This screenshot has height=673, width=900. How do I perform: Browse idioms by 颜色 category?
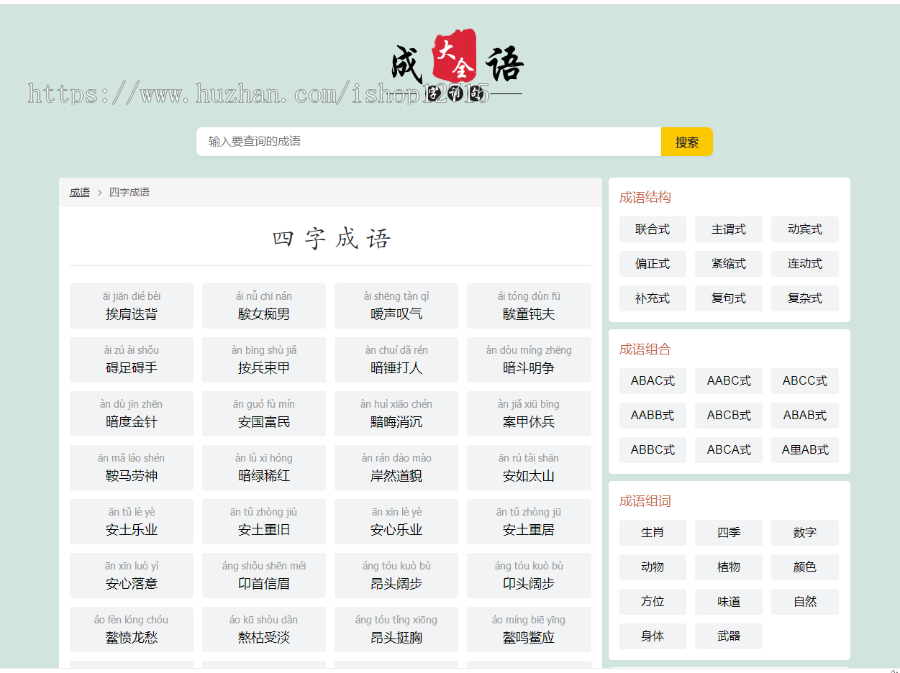805,567
